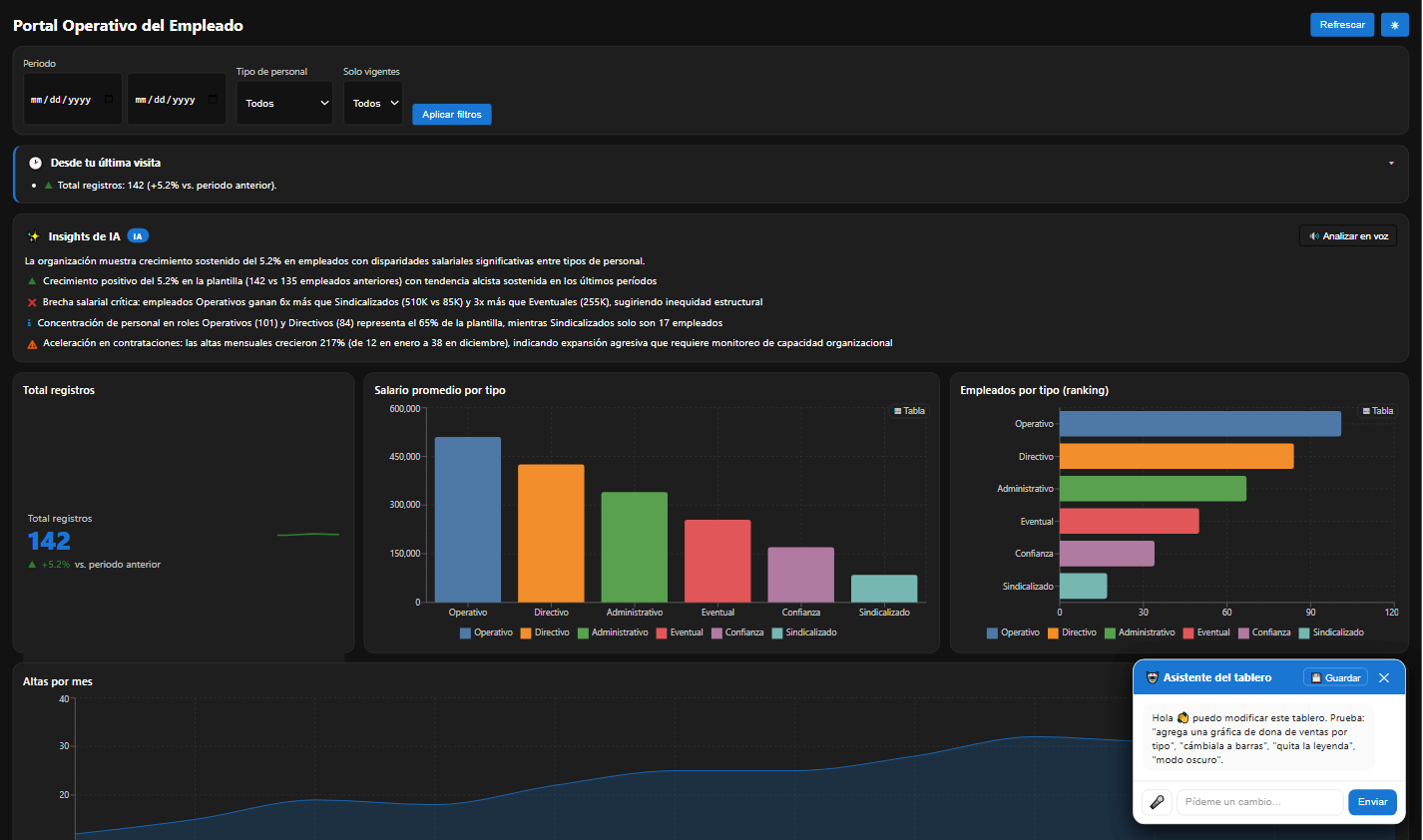Toggle Eventual legend in Empleados por tipo chart

pos(1206,632)
